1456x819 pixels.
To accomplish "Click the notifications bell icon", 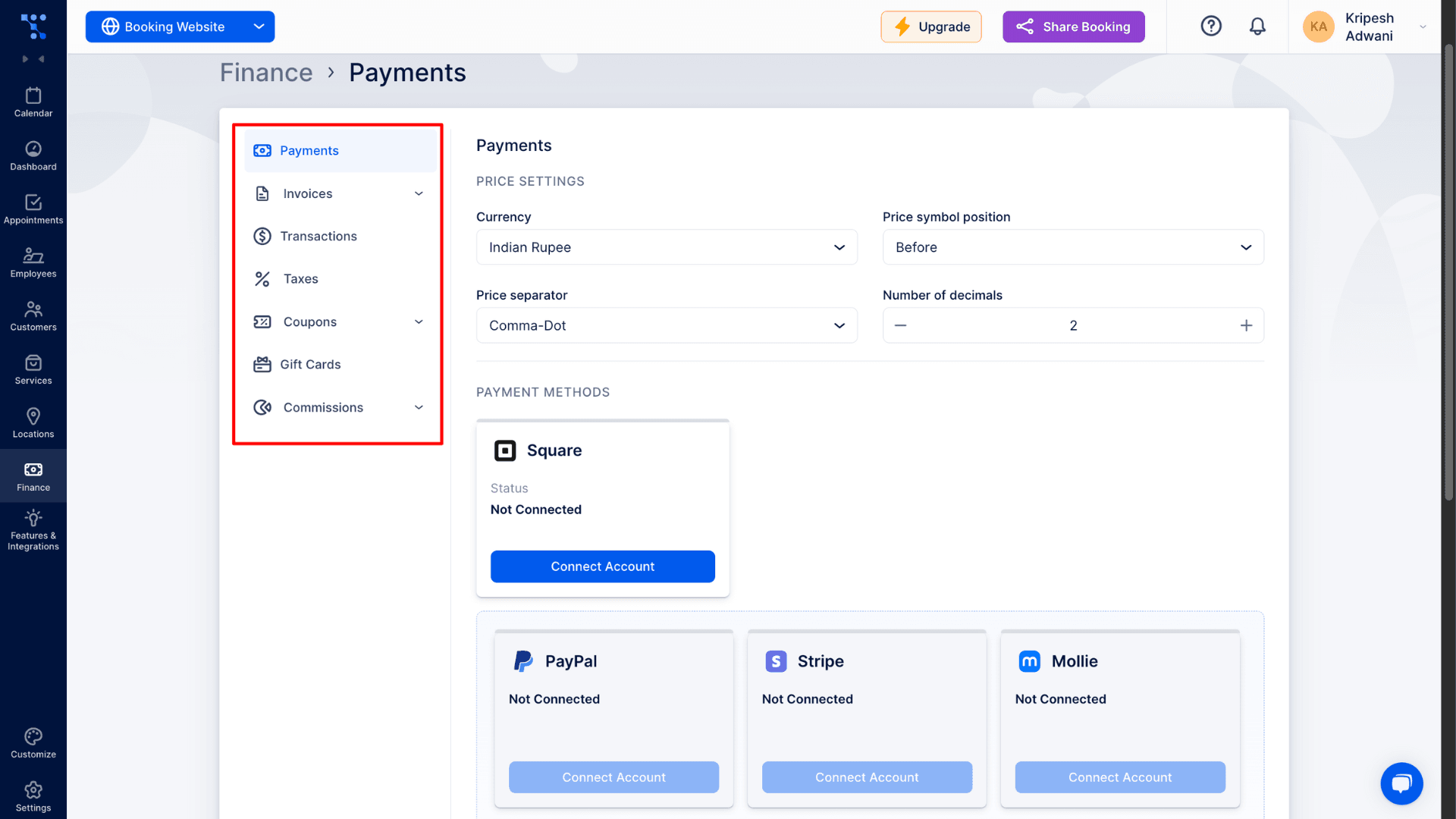I will pos(1257,27).
